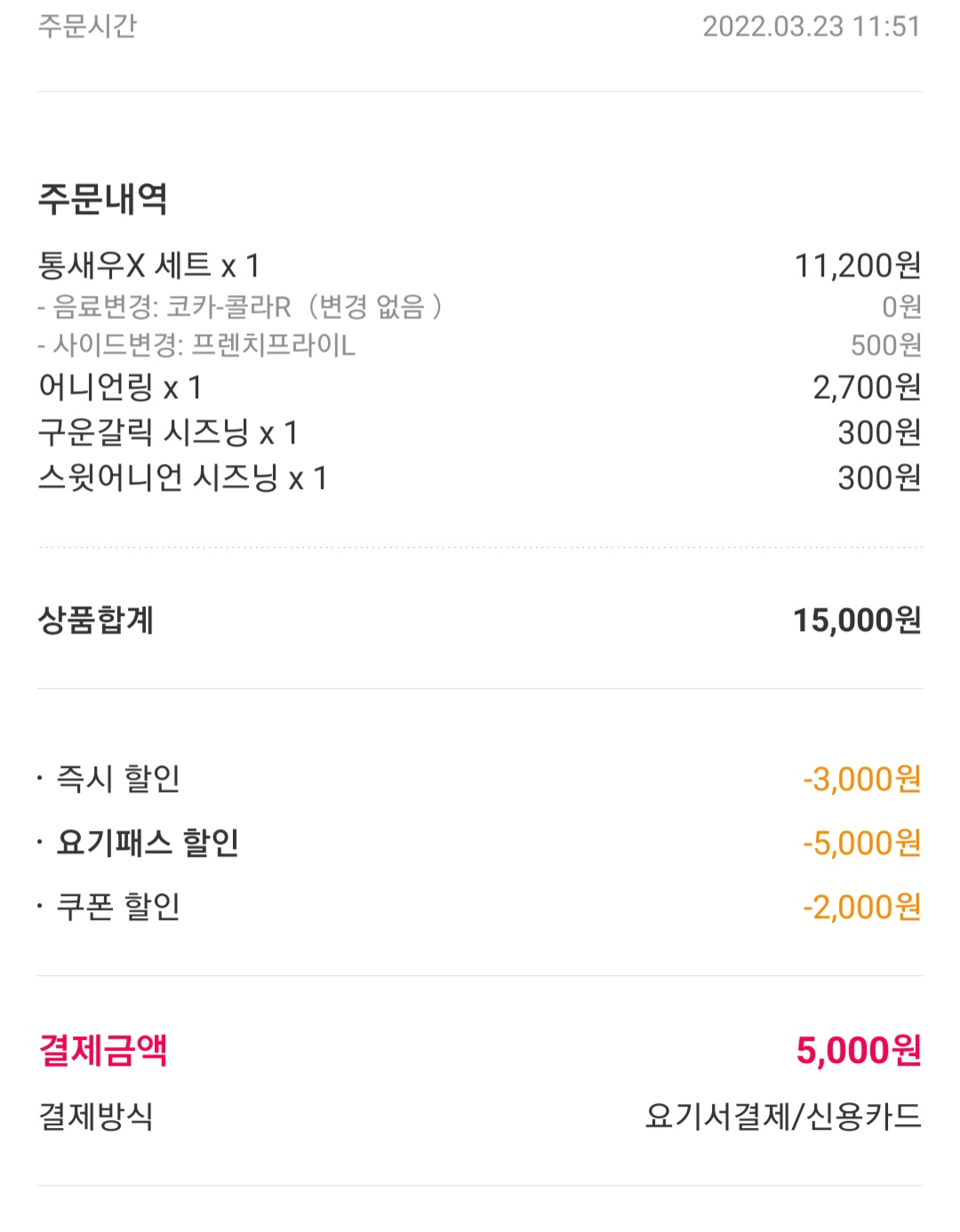Tap the 통새우X 세트 x 1 item
960x1232 pixels.
click(x=148, y=266)
